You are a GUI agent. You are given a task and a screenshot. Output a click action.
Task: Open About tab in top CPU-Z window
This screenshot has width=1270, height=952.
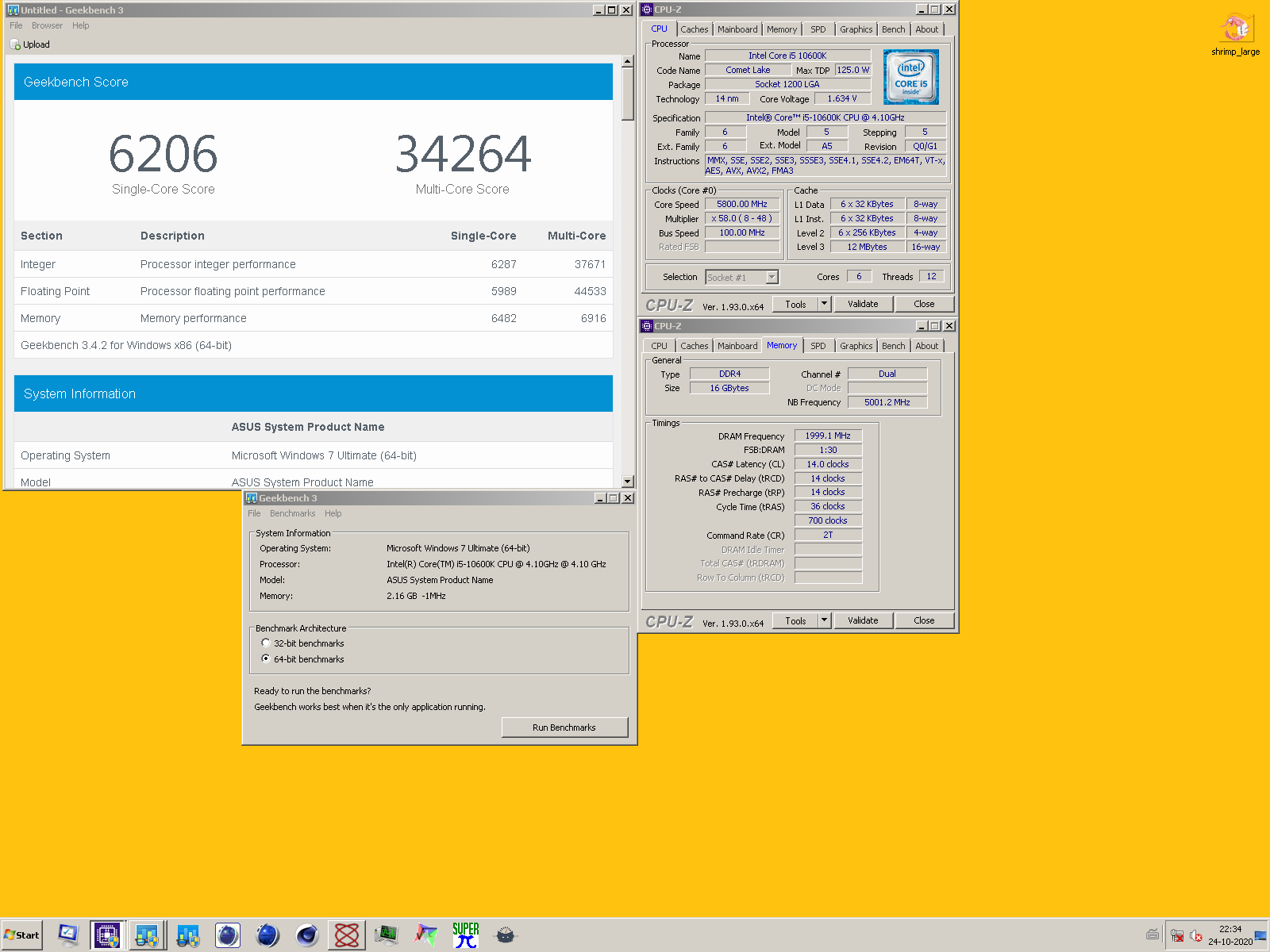(927, 29)
